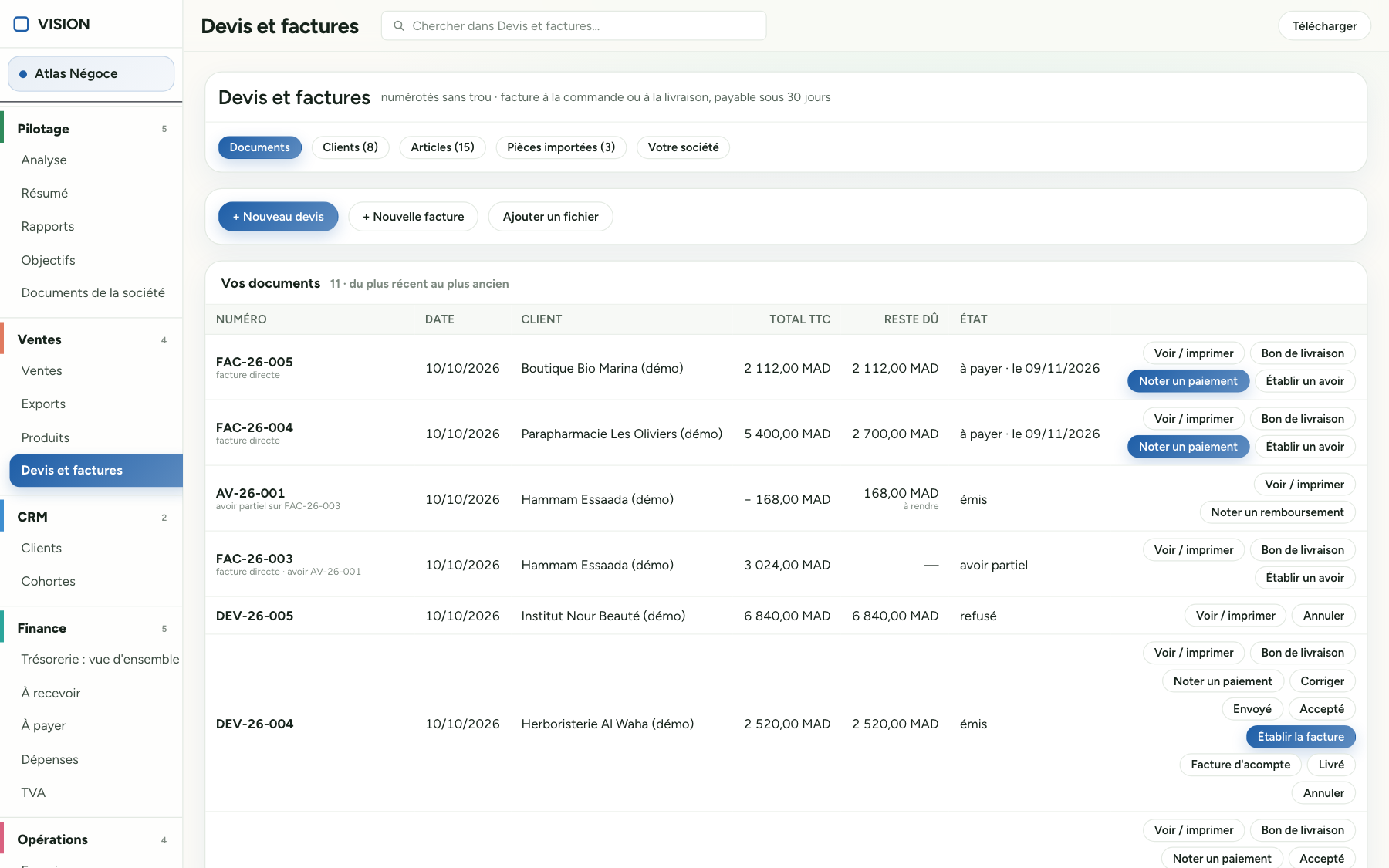Switch to the Documents tab
The image size is (1389, 868).
coord(259,147)
